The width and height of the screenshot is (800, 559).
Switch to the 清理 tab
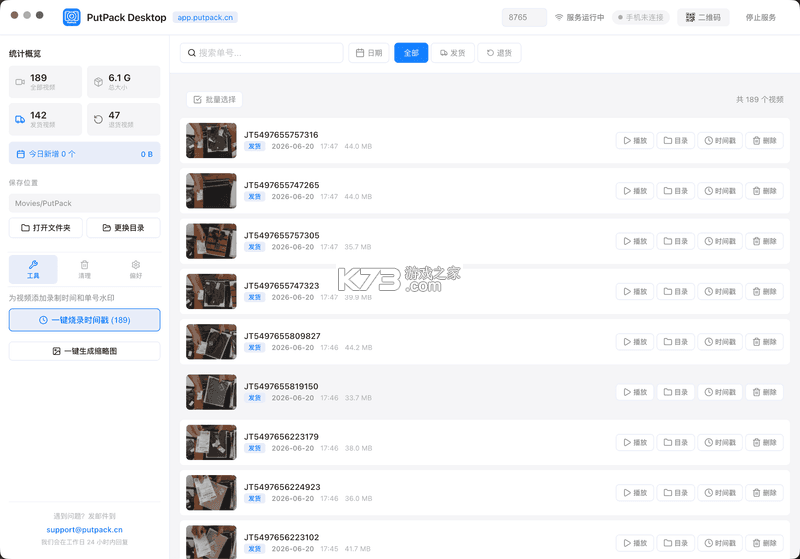(x=84, y=269)
